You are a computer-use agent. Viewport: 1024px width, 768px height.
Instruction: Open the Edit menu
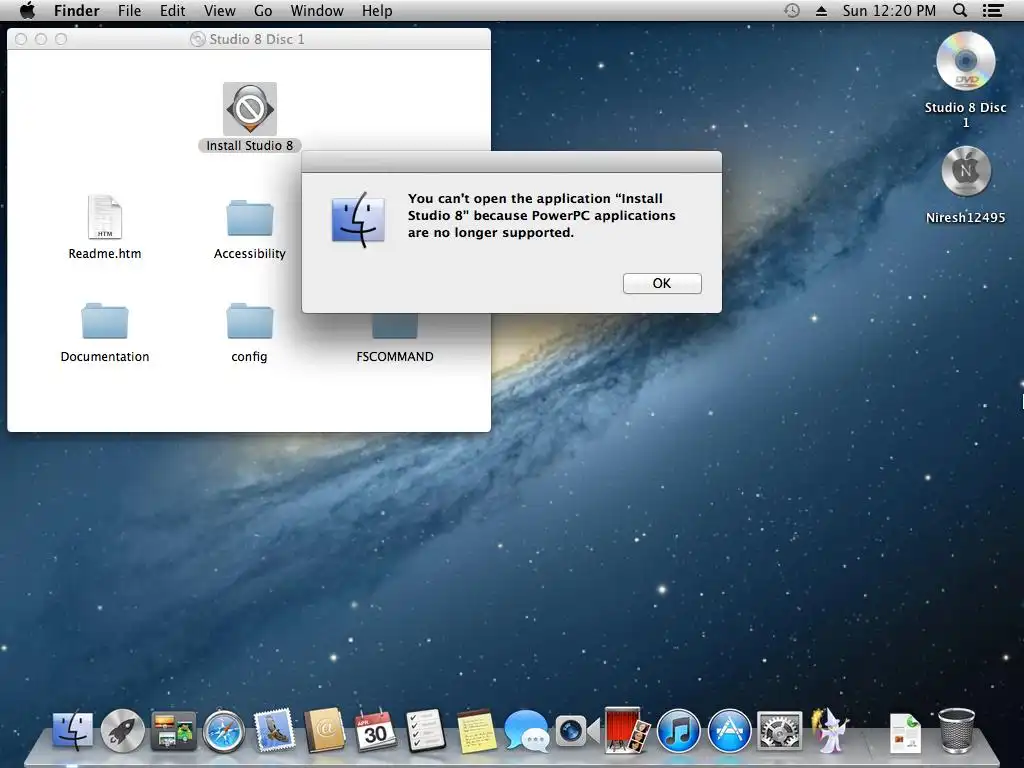coord(172,10)
